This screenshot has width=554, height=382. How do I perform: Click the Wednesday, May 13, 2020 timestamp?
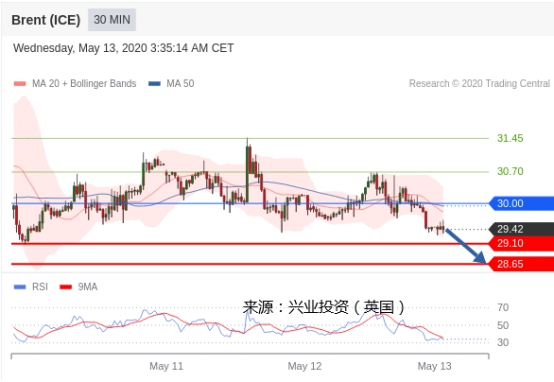tap(123, 48)
